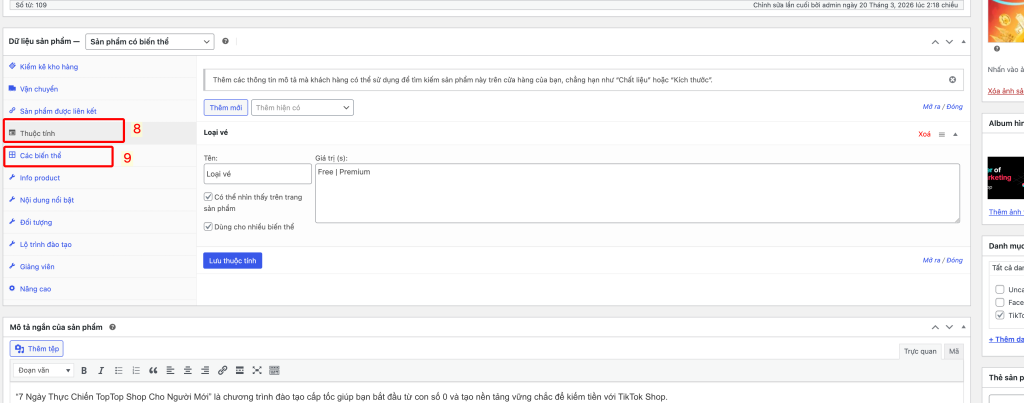Insert a blockquote using the quote icon

(153, 370)
